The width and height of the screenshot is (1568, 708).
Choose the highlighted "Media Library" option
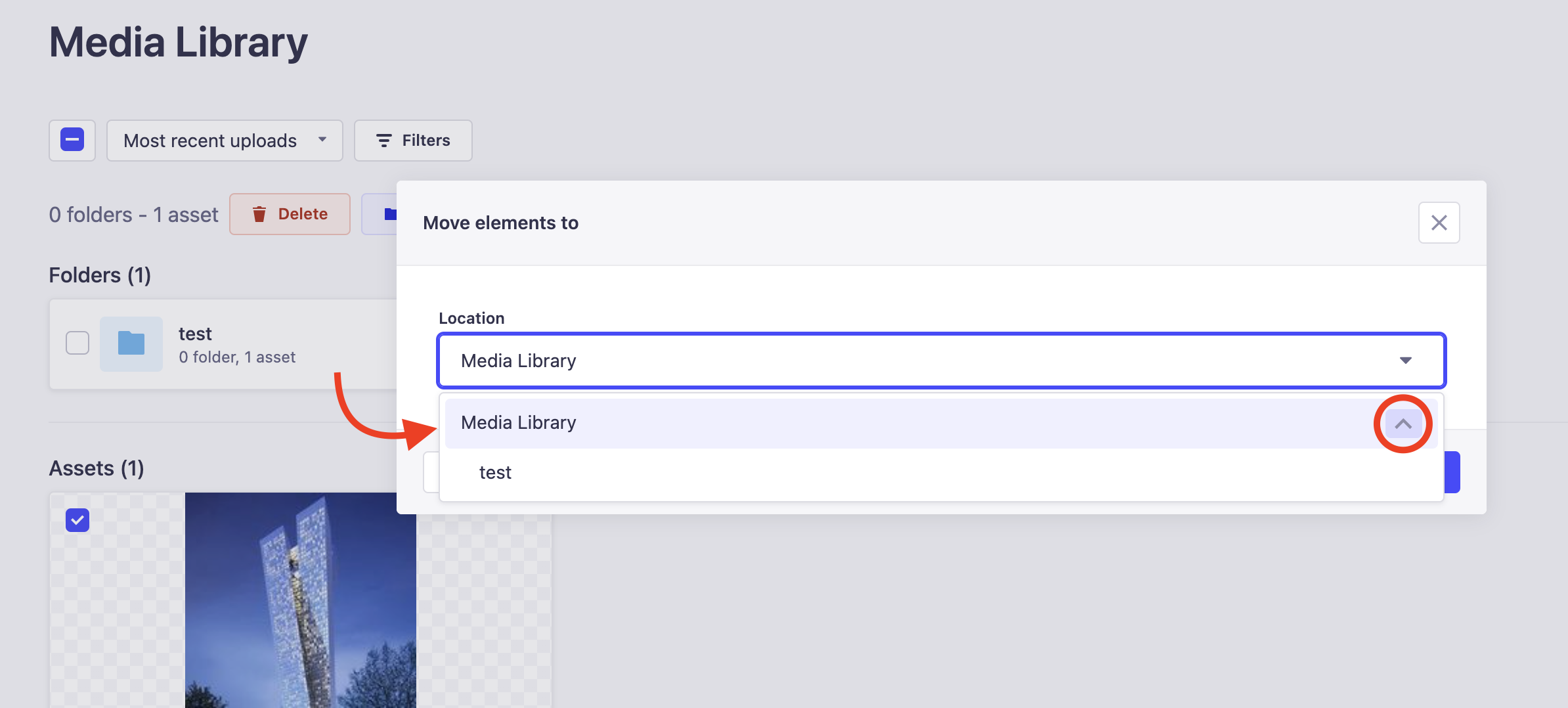click(x=518, y=422)
